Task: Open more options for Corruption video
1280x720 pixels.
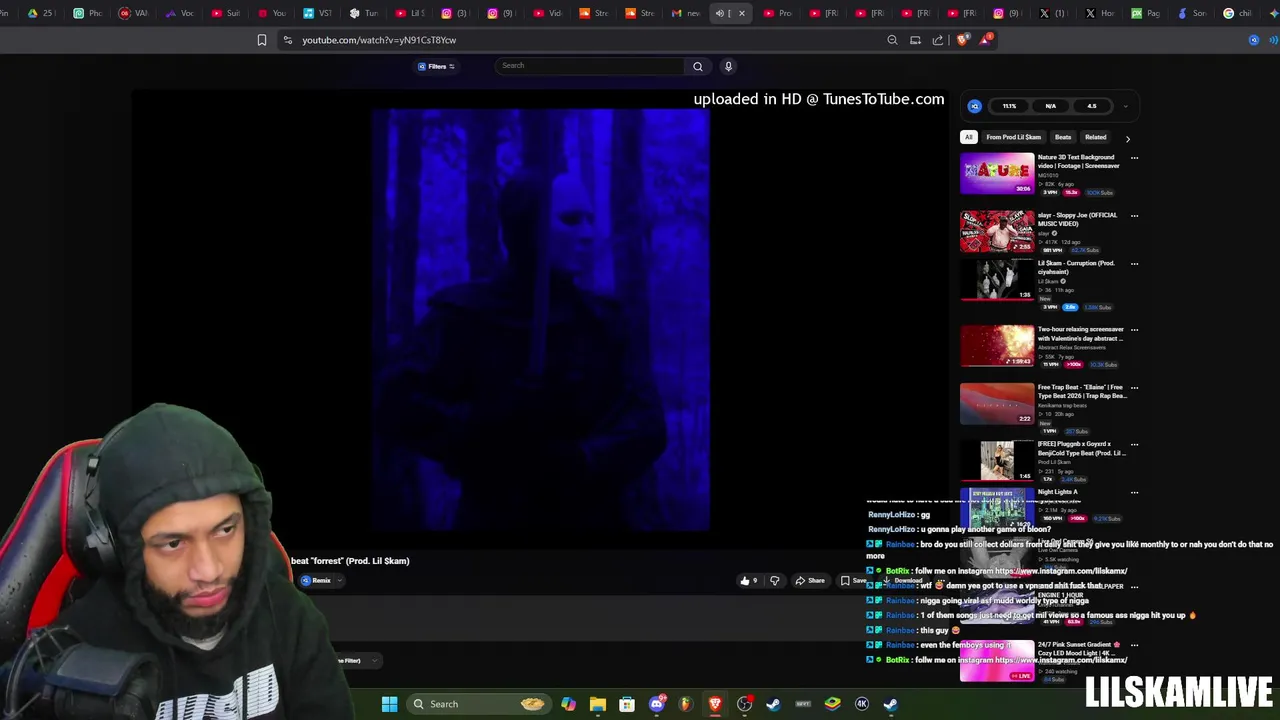Action: click(1134, 264)
